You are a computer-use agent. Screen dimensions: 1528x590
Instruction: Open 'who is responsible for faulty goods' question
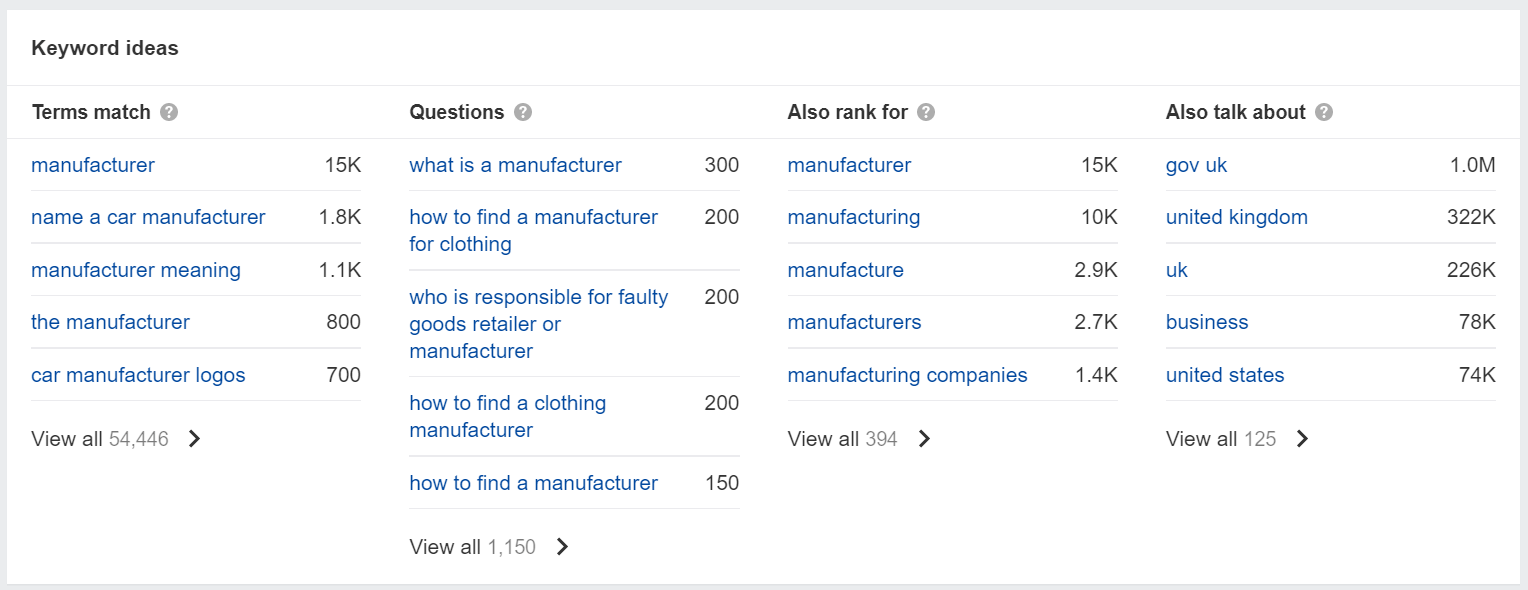click(x=539, y=323)
